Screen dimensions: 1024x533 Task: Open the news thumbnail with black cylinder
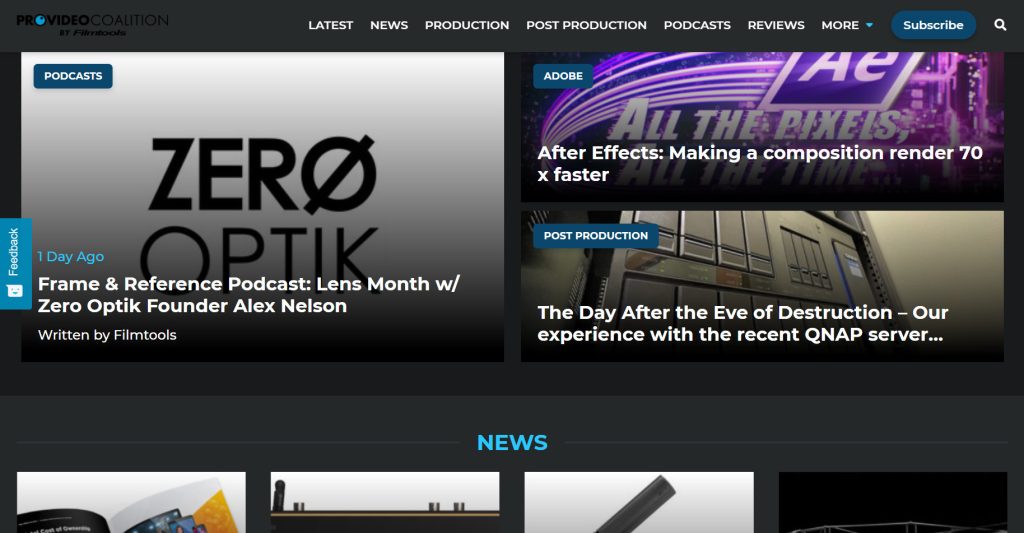tap(639, 502)
